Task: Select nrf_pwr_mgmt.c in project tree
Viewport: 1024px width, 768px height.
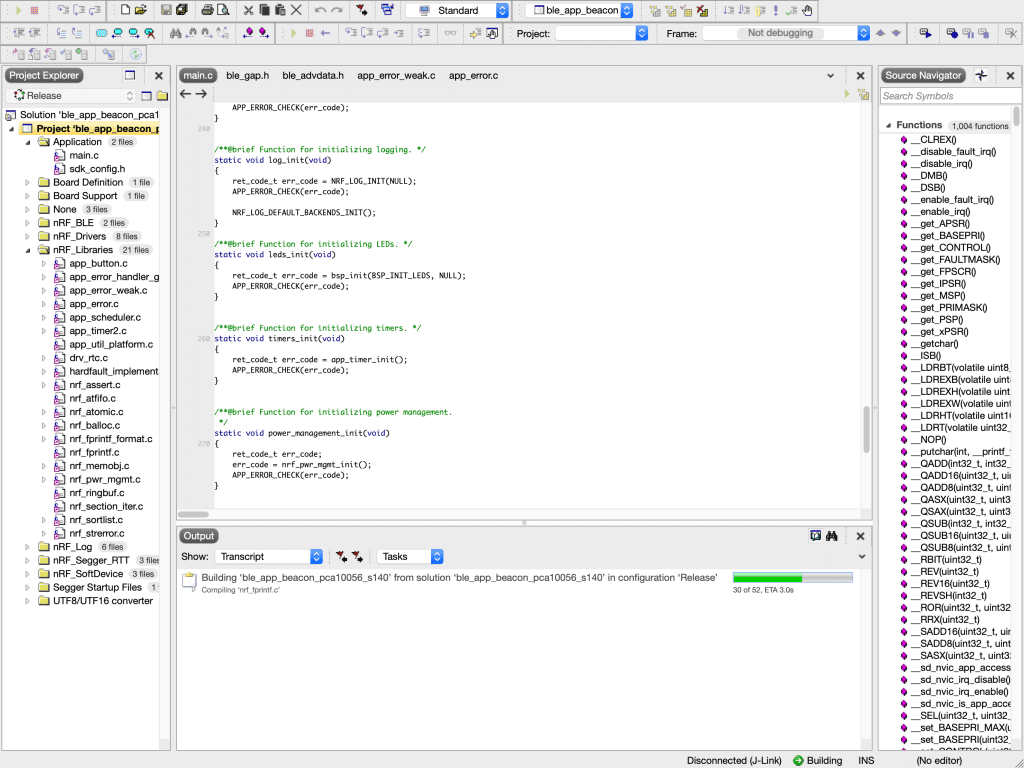Action: pyautogui.click(x=104, y=479)
